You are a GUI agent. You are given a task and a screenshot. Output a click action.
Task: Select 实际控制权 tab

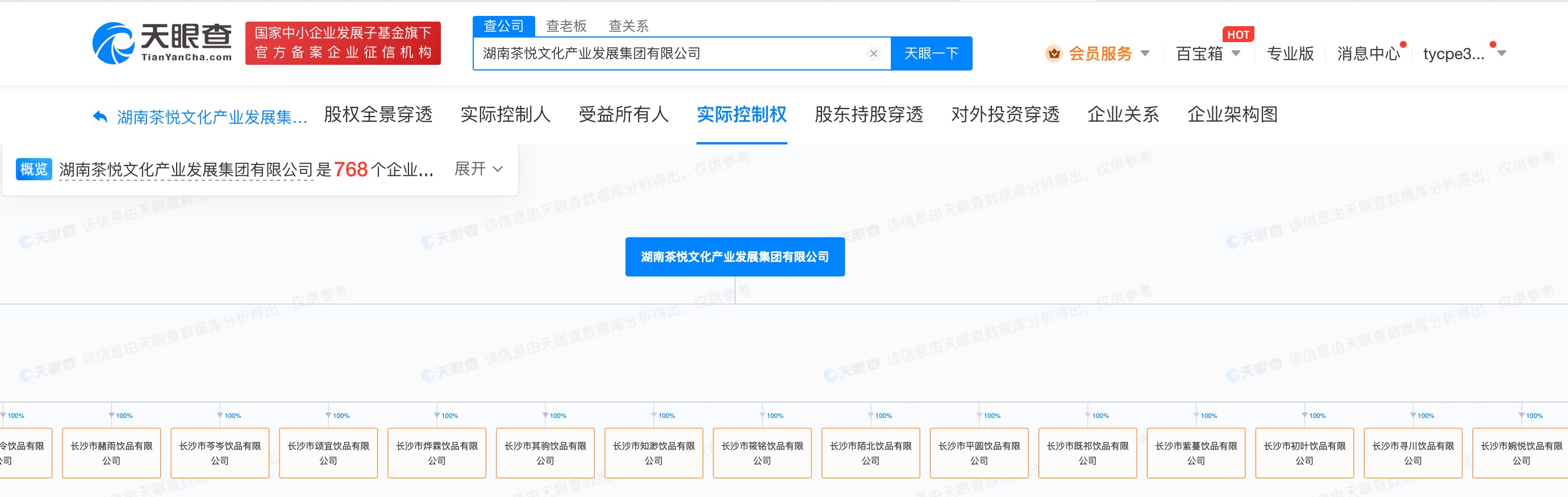[741, 114]
